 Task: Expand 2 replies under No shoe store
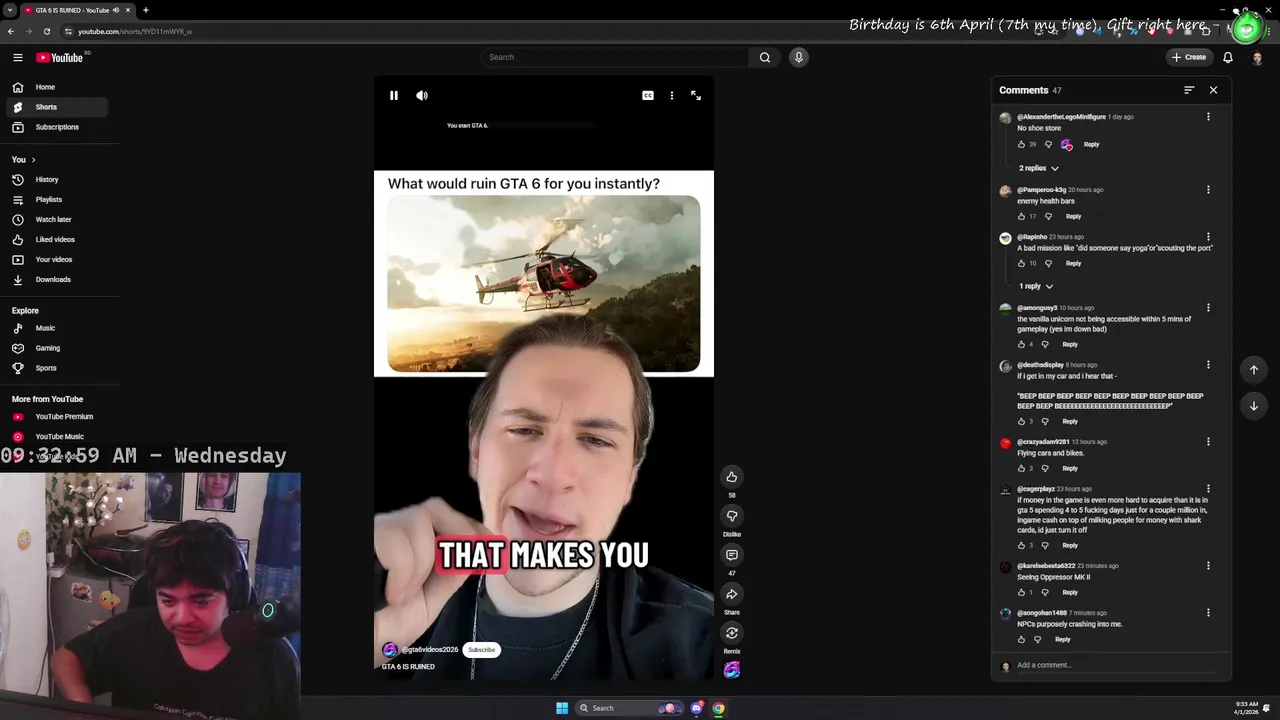click(1039, 168)
